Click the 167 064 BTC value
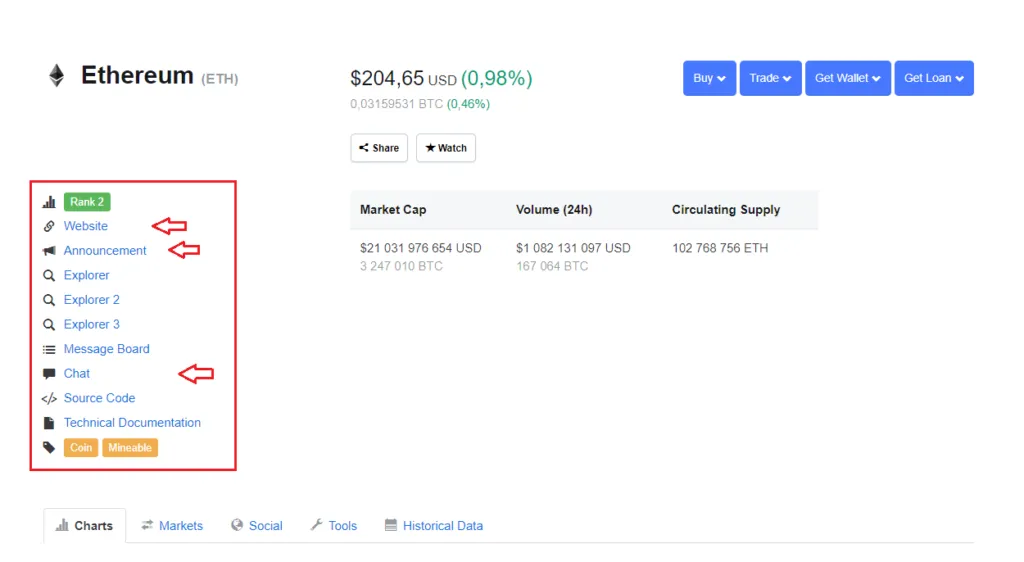The height and width of the screenshot is (562, 1024). coord(552,266)
